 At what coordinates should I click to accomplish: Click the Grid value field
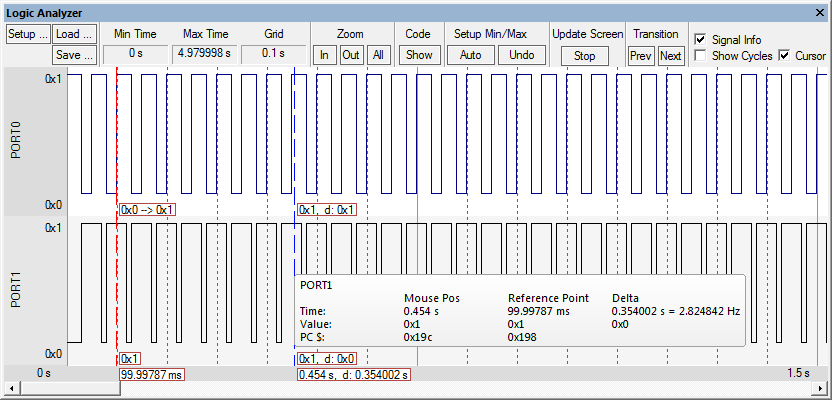tap(274, 54)
